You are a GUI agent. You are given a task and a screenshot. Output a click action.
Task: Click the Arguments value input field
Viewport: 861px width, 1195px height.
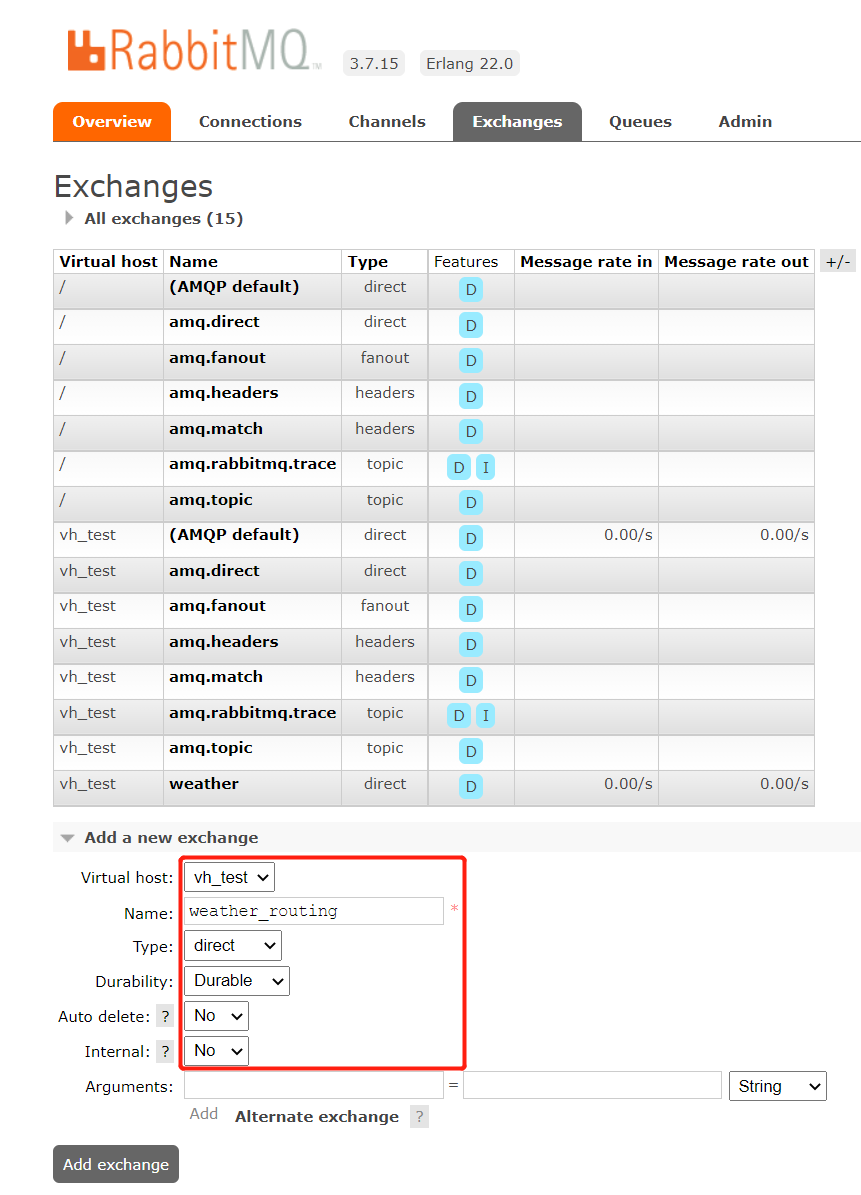[x=592, y=1085]
